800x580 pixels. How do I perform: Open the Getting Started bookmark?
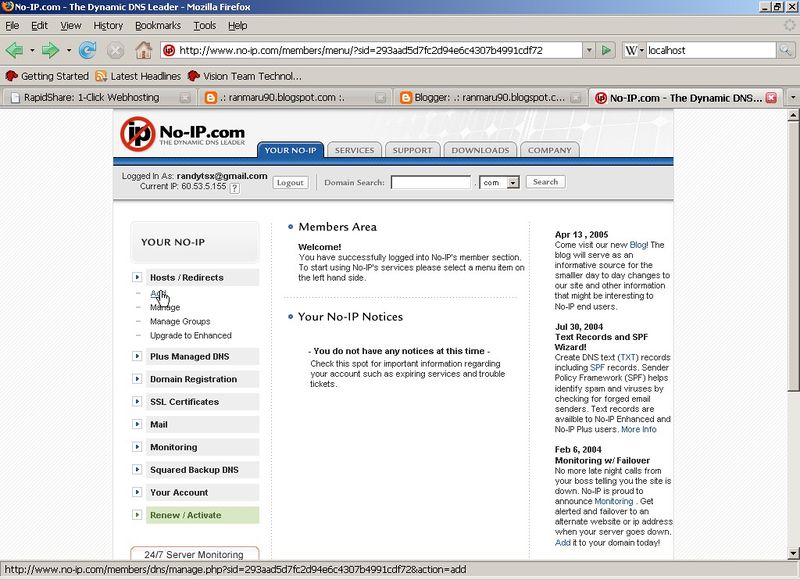pyautogui.click(x=47, y=76)
